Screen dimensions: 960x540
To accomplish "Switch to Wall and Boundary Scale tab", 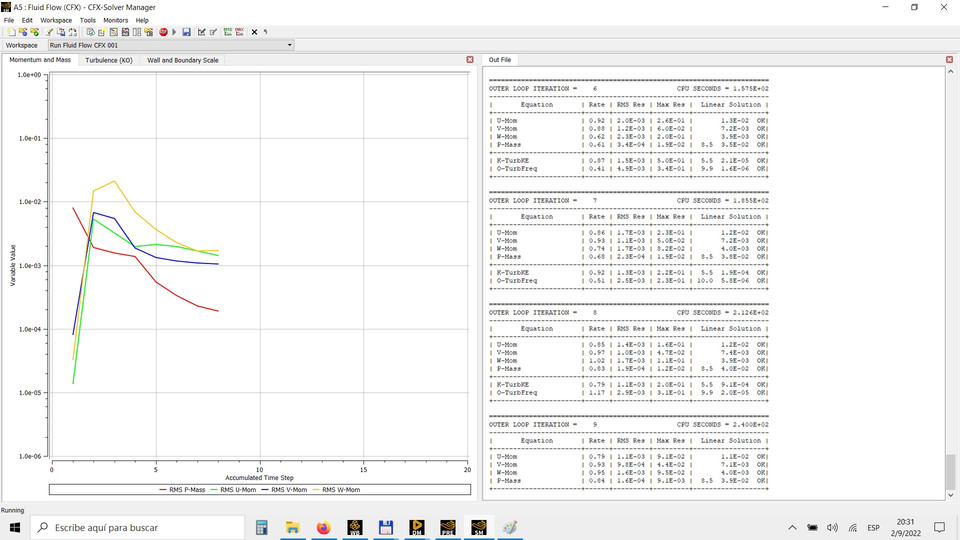I will 183,60.
